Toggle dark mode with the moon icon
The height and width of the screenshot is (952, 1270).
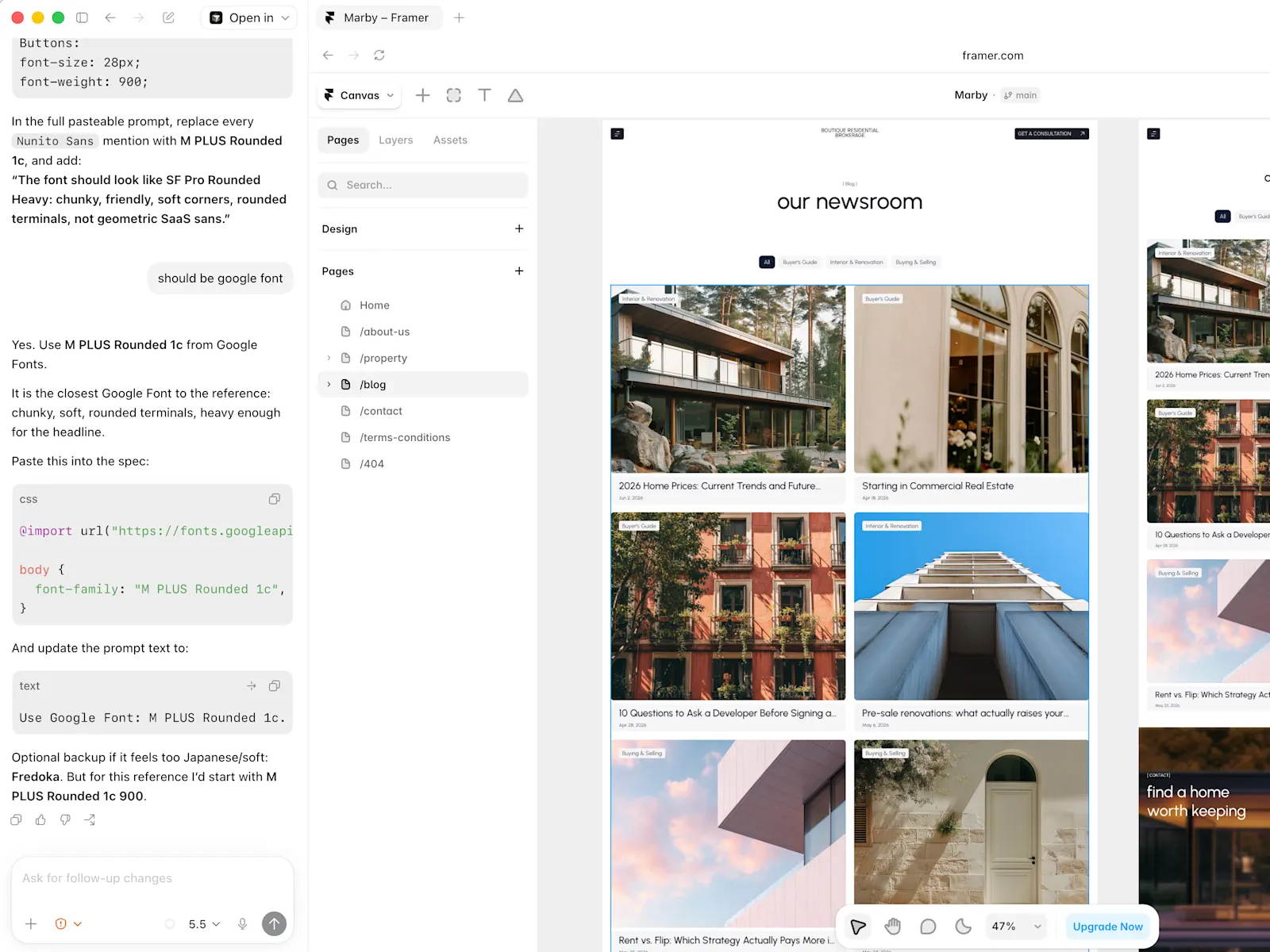(963, 927)
